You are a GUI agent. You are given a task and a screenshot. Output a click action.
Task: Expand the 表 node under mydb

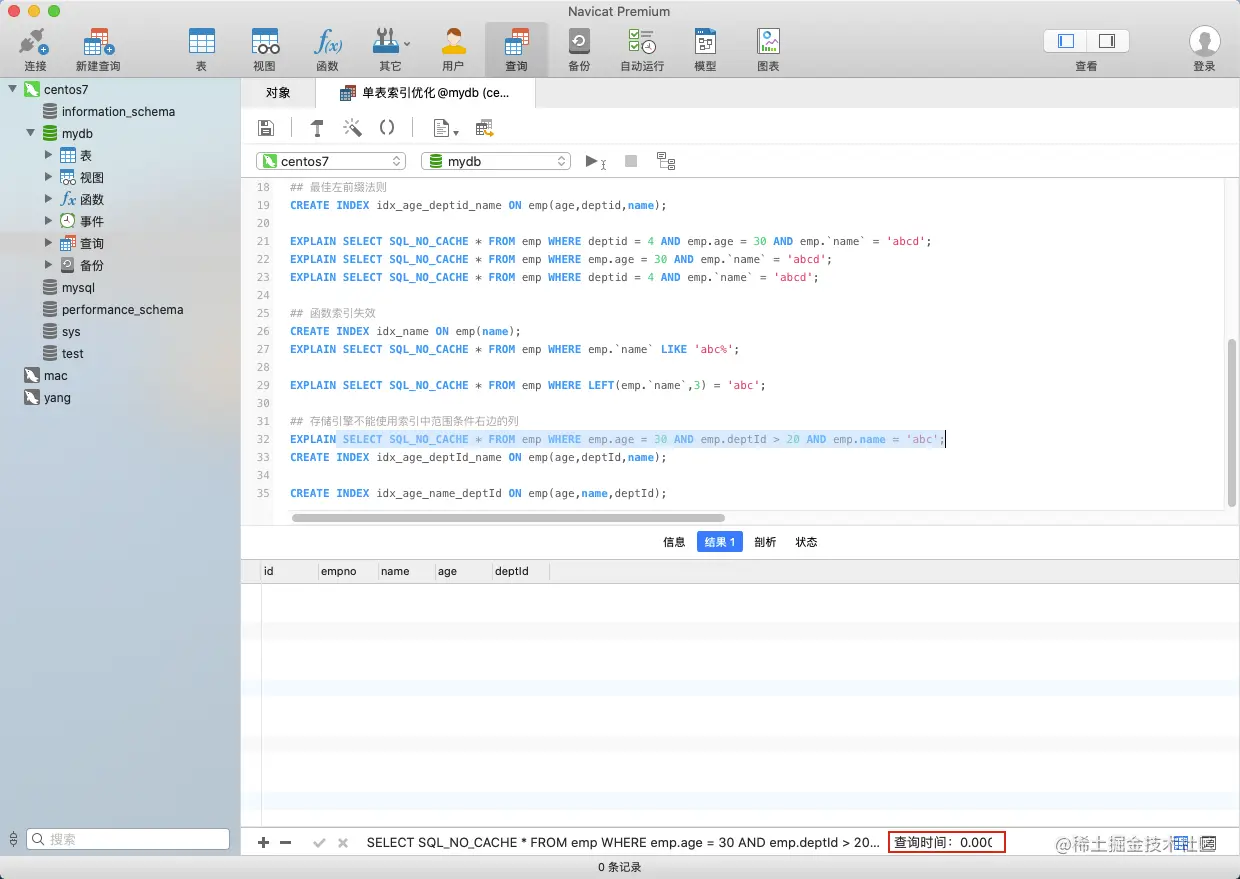[x=49, y=155]
